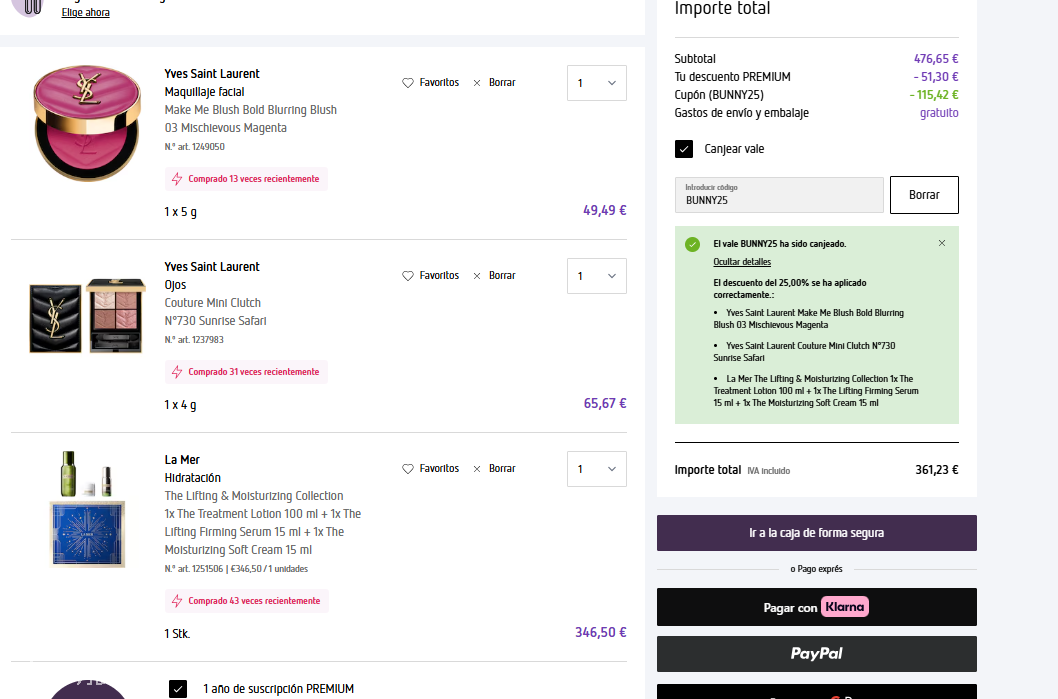The image size is (1058, 699).
Task: Close the BUNNY25 voucher confirmation message
Action: [941, 243]
